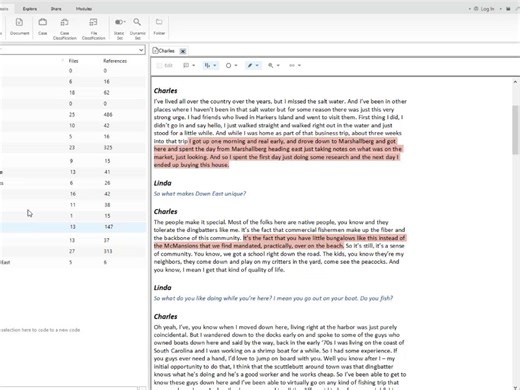
Task: Click the pink highlighted passage about McMansions
Action: (279, 242)
